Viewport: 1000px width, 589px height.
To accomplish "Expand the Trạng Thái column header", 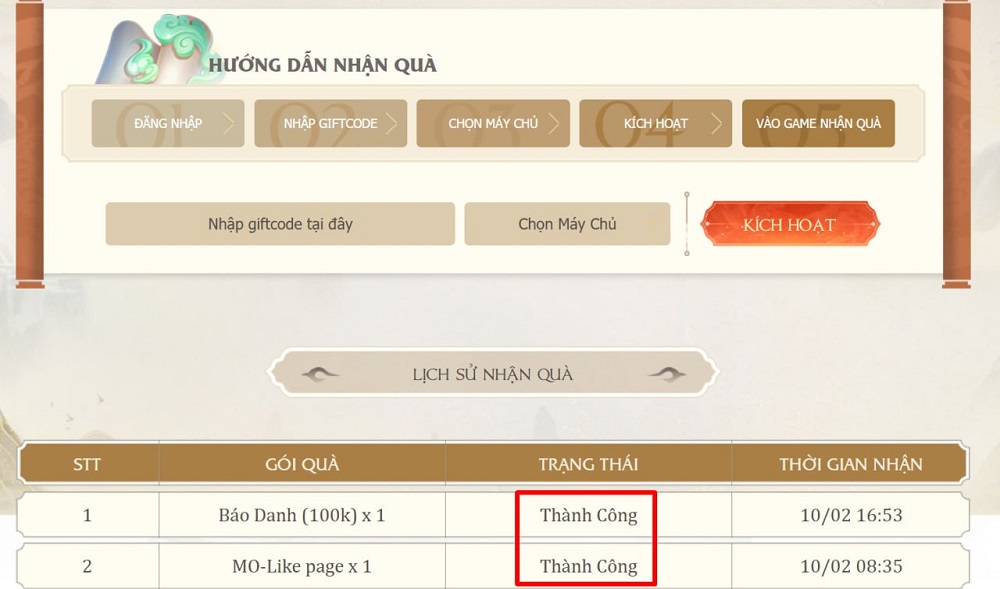I will pyautogui.click(x=587, y=463).
